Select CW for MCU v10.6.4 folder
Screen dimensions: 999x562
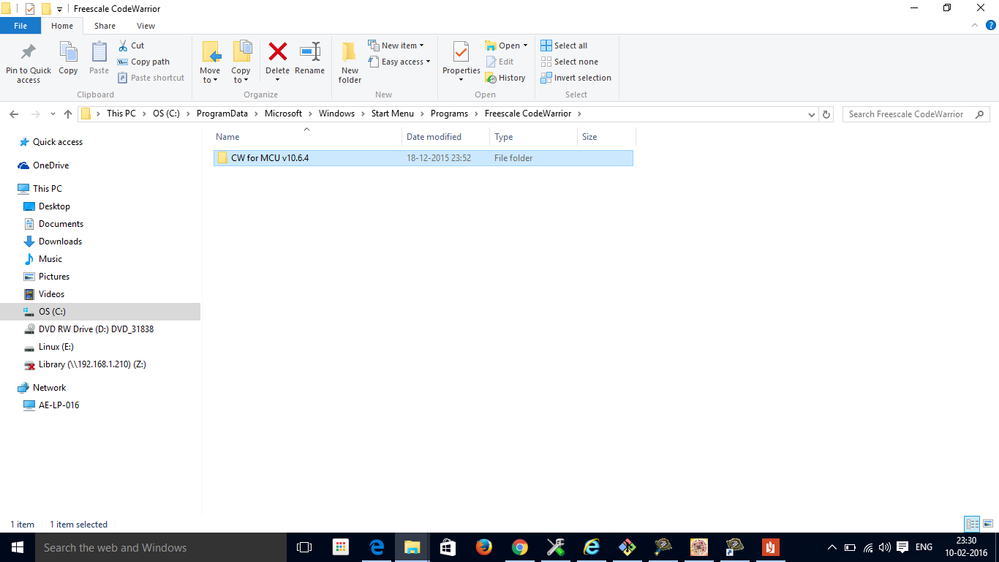[423, 157]
